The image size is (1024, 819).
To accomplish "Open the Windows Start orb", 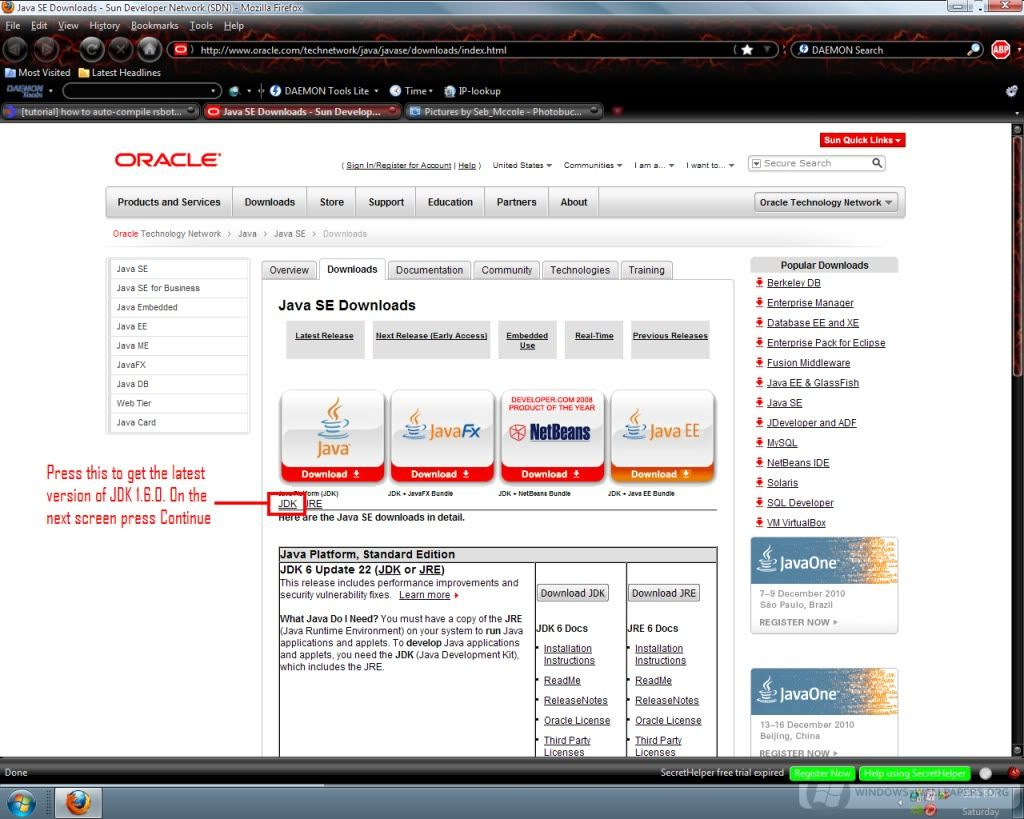I will pyautogui.click(x=20, y=803).
